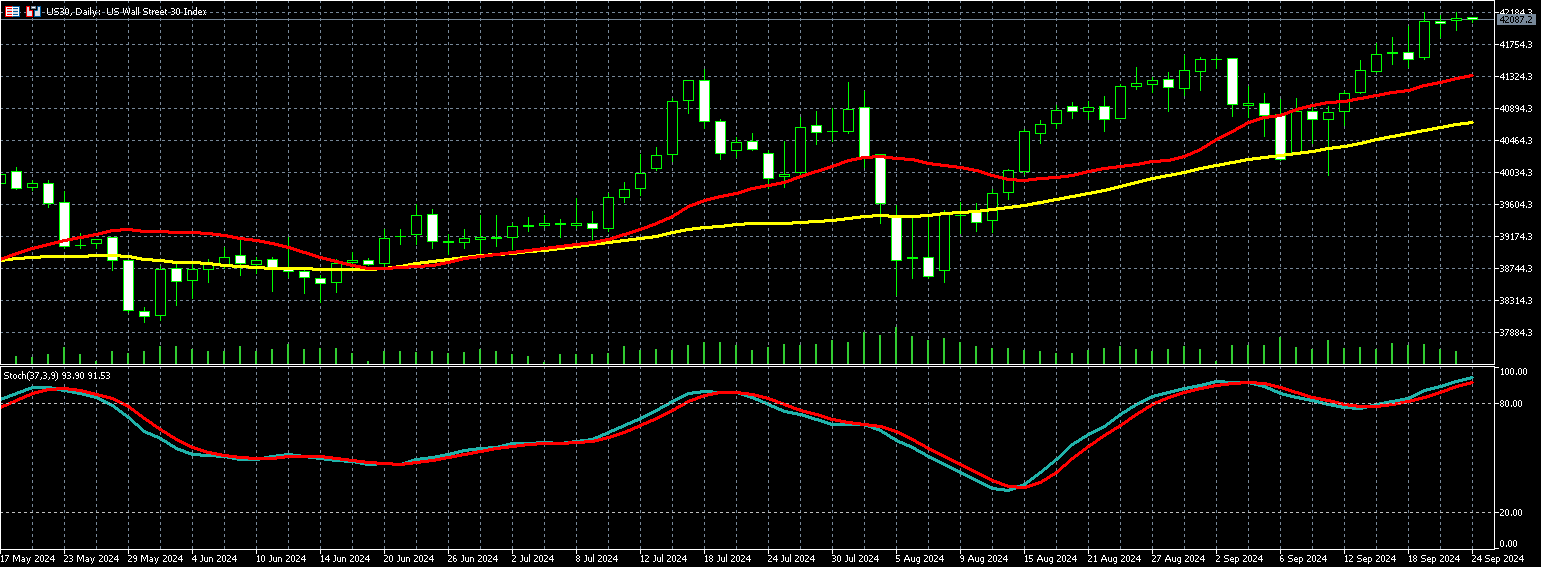Select the yellow moving average line's right end

1470,122
